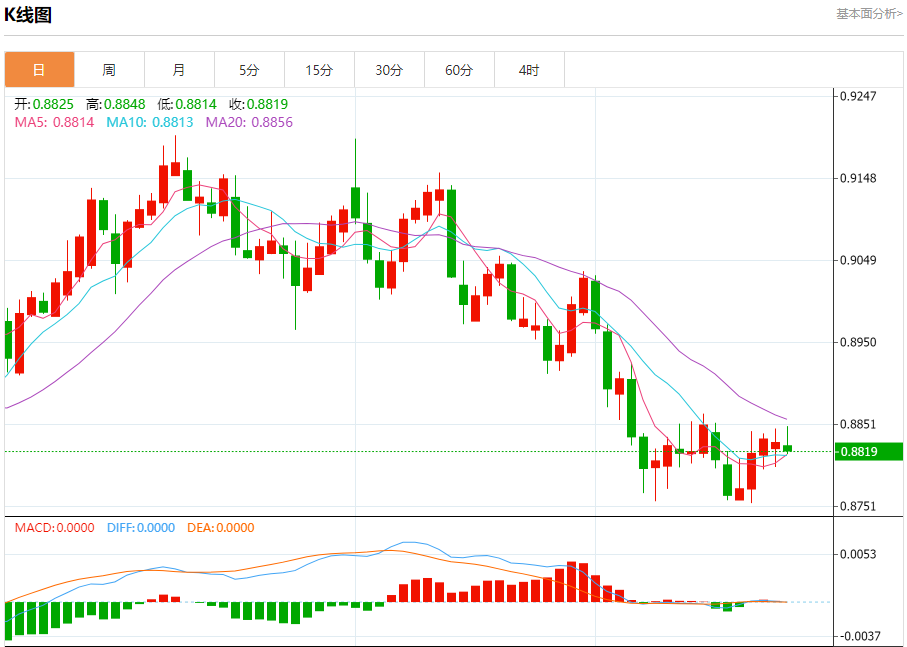Click the 0.9148 price axis label
The height and width of the screenshot is (647, 907).
pos(858,178)
